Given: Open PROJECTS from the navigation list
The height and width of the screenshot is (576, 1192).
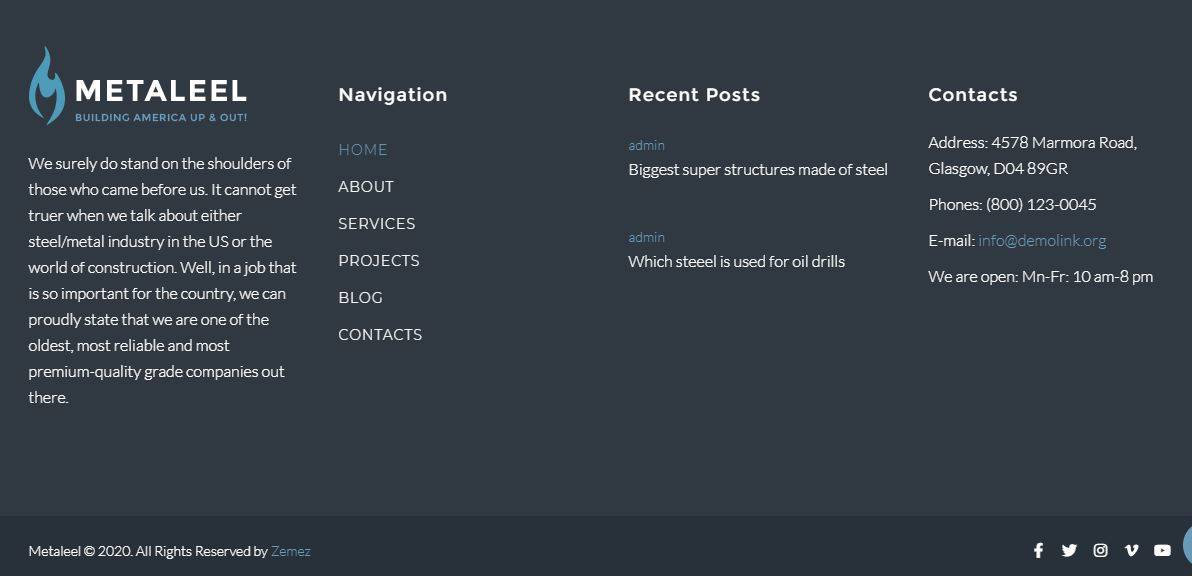Looking at the screenshot, I should click(x=379, y=261).
